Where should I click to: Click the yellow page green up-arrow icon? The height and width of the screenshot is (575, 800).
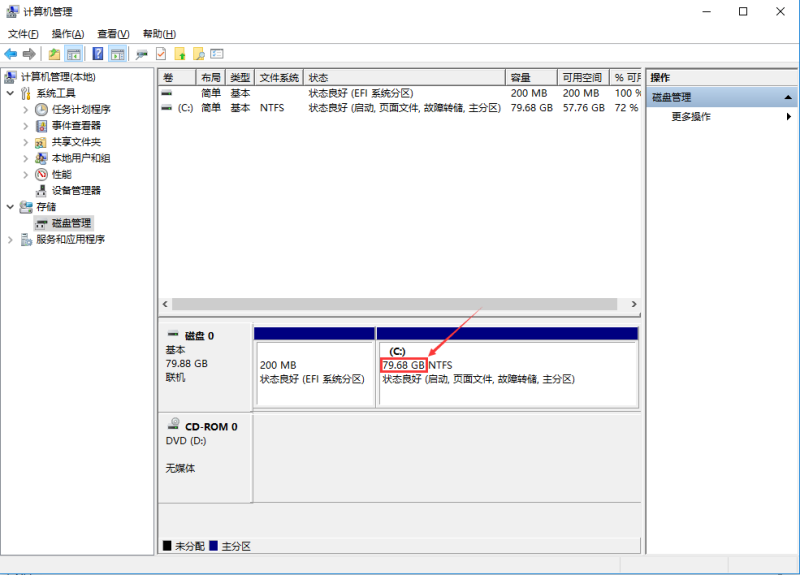180,54
